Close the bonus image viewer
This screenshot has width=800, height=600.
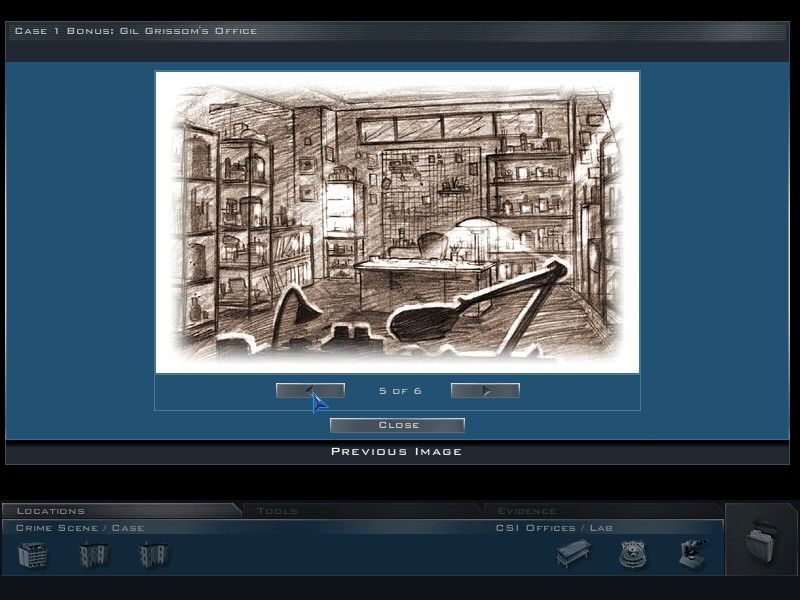pyautogui.click(x=397, y=425)
